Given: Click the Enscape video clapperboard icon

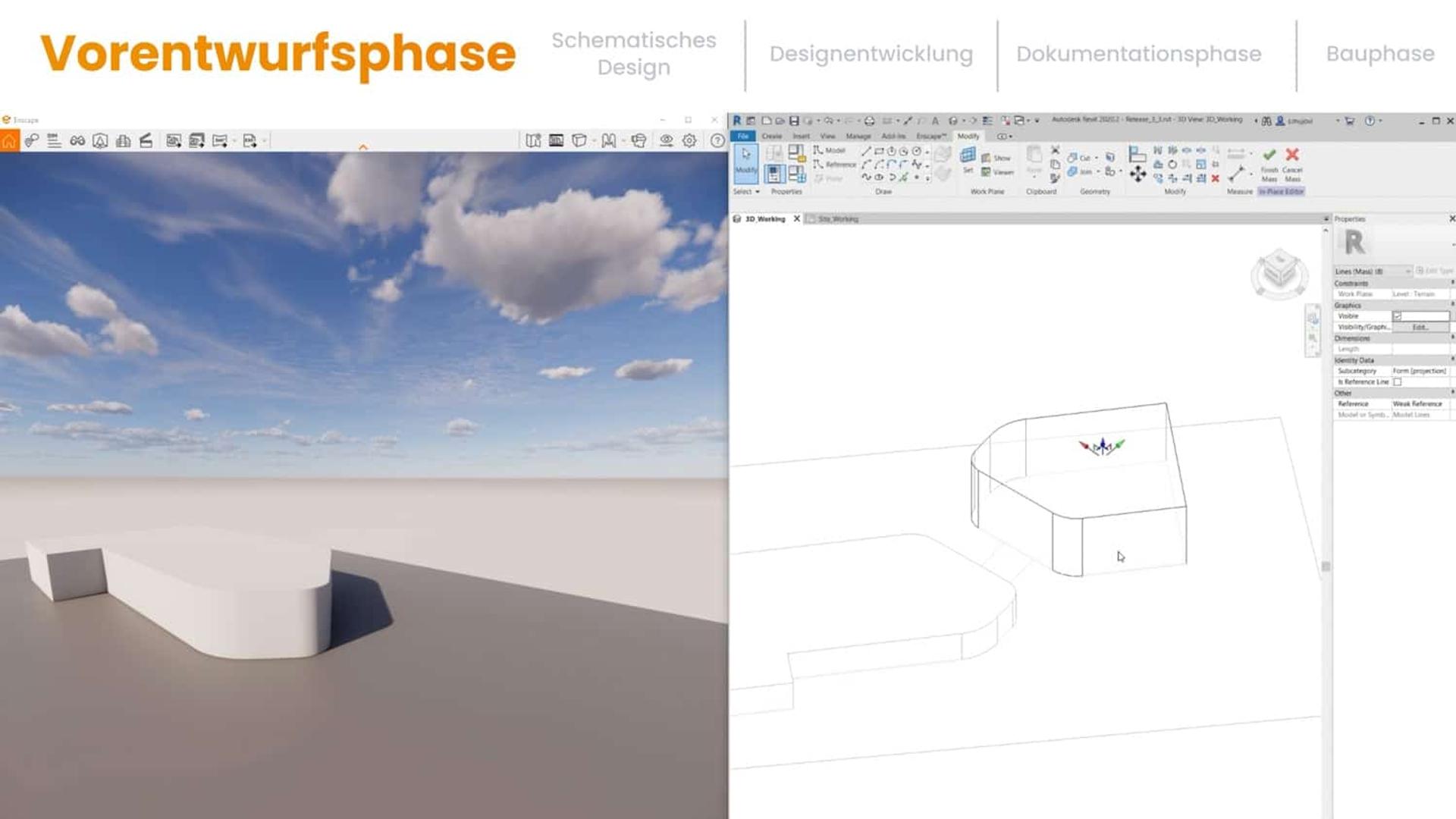Looking at the screenshot, I should pos(146,141).
